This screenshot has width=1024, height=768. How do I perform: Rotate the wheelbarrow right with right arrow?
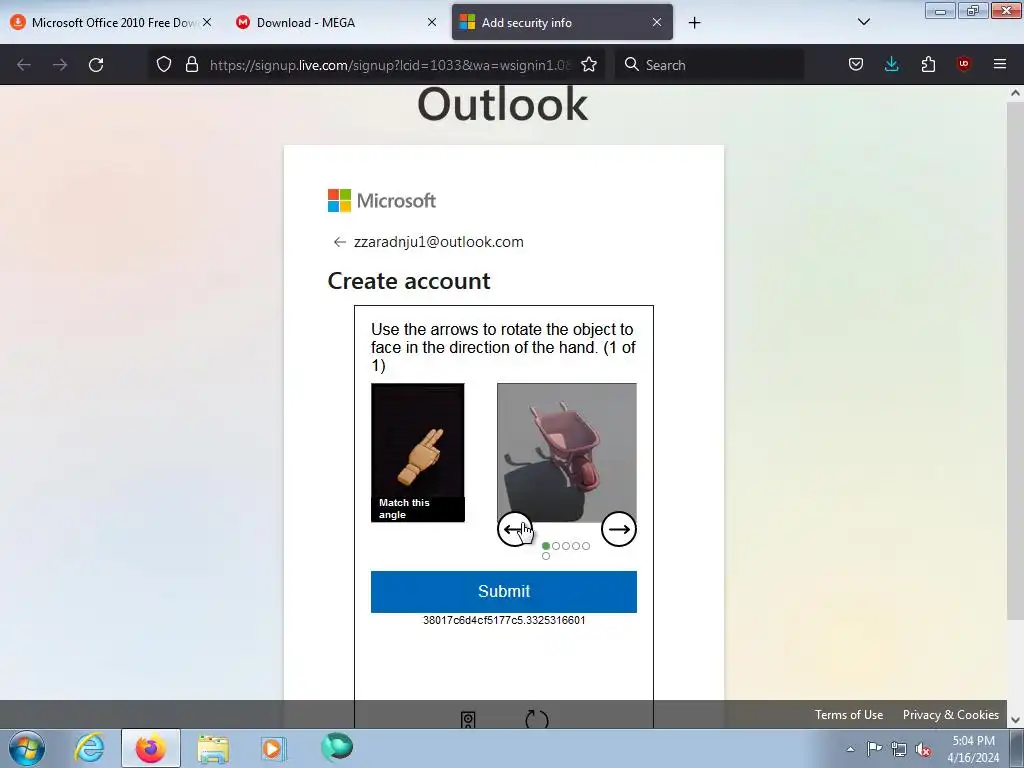coord(618,529)
